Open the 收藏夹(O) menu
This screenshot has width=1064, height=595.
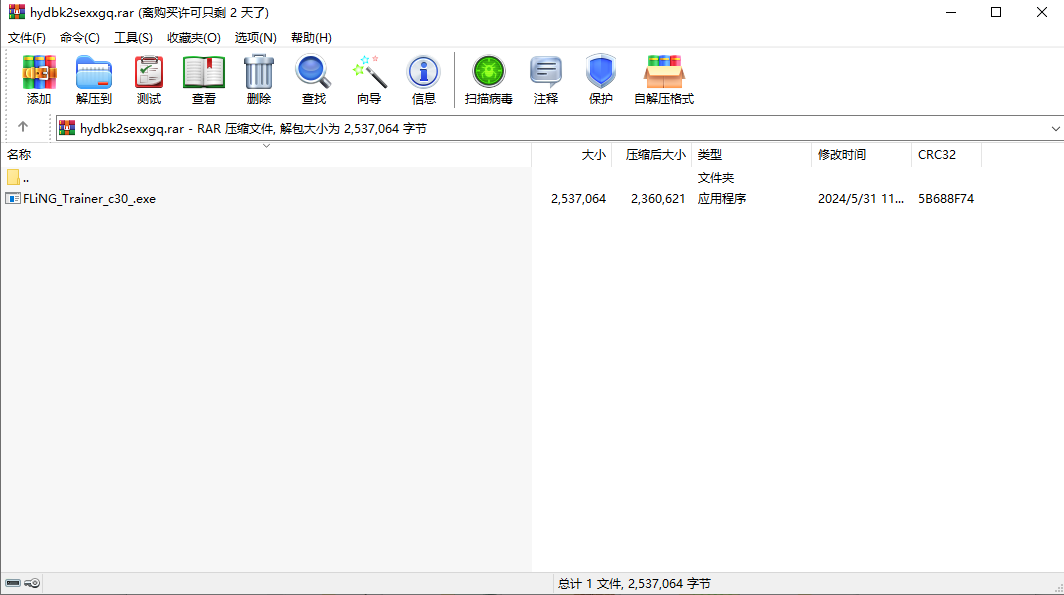(194, 38)
